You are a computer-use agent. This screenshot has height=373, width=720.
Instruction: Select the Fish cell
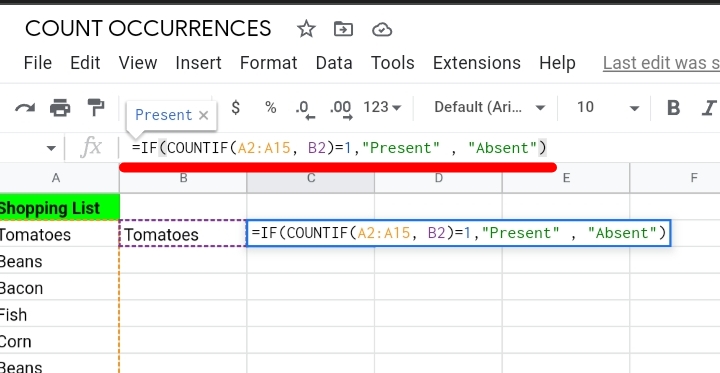click(x=59, y=314)
